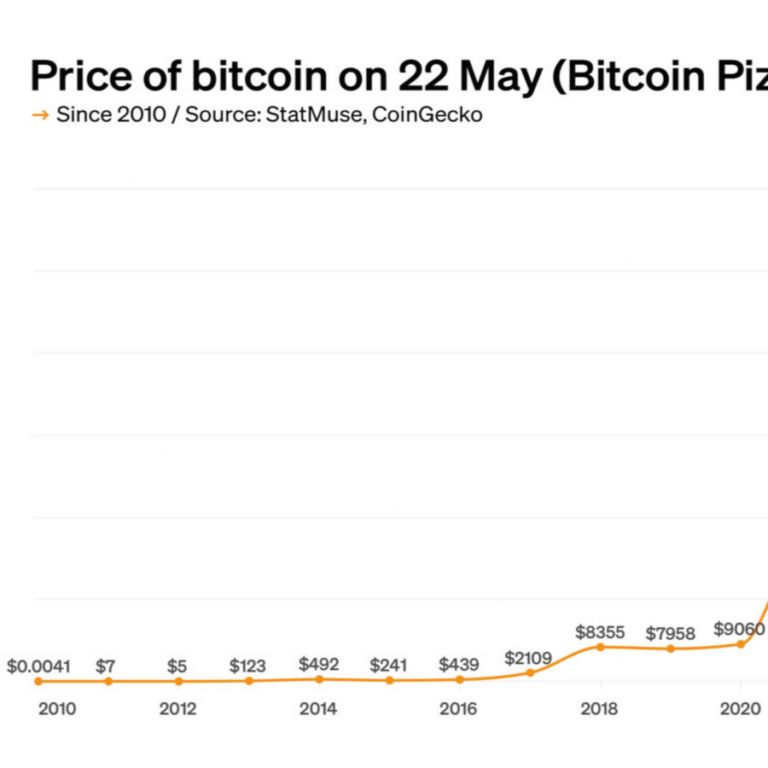Click the 2020 x-axis label
This screenshot has width=768, height=768.
tap(740, 709)
